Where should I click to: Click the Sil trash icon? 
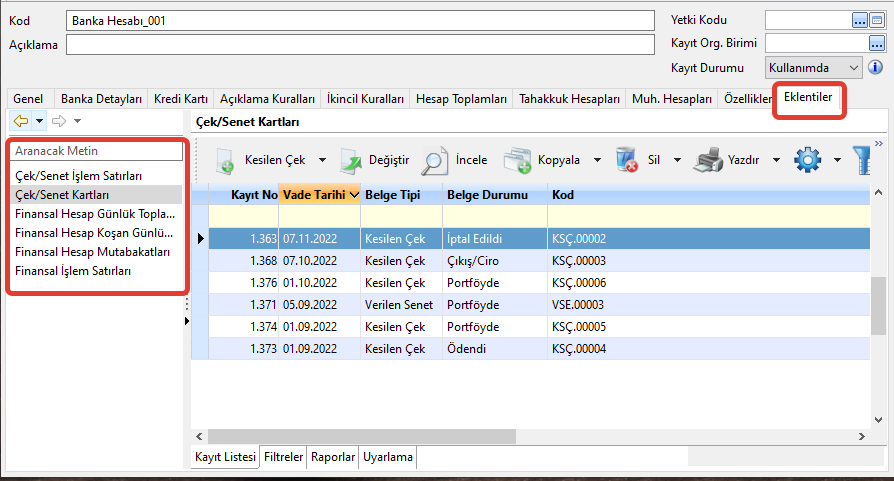tap(627, 160)
